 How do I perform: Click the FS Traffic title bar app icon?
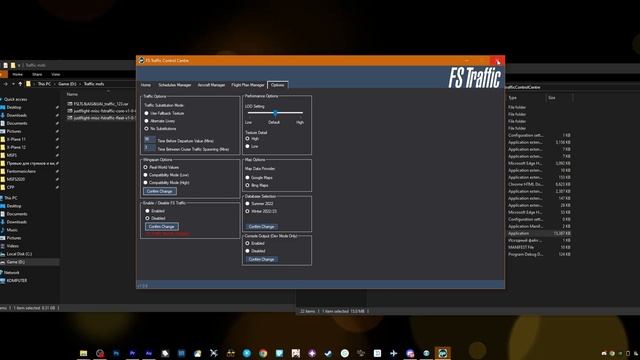point(142,60)
